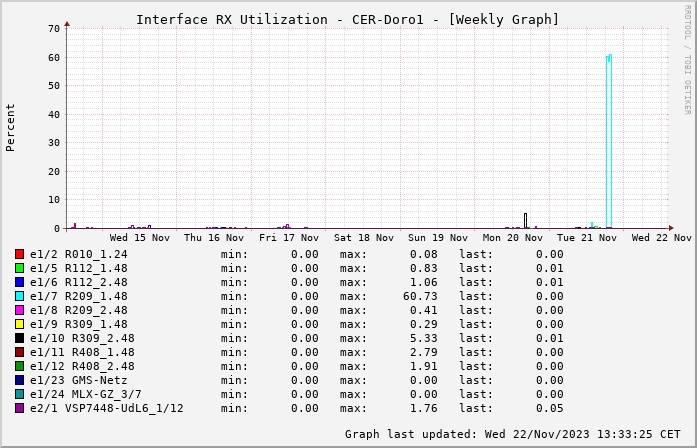This screenshot has width=697, height=448.
Task: Click the purple e2/1 VSP7448-UdL6_1/12 swatch
Action: click(x=19, y=408)
